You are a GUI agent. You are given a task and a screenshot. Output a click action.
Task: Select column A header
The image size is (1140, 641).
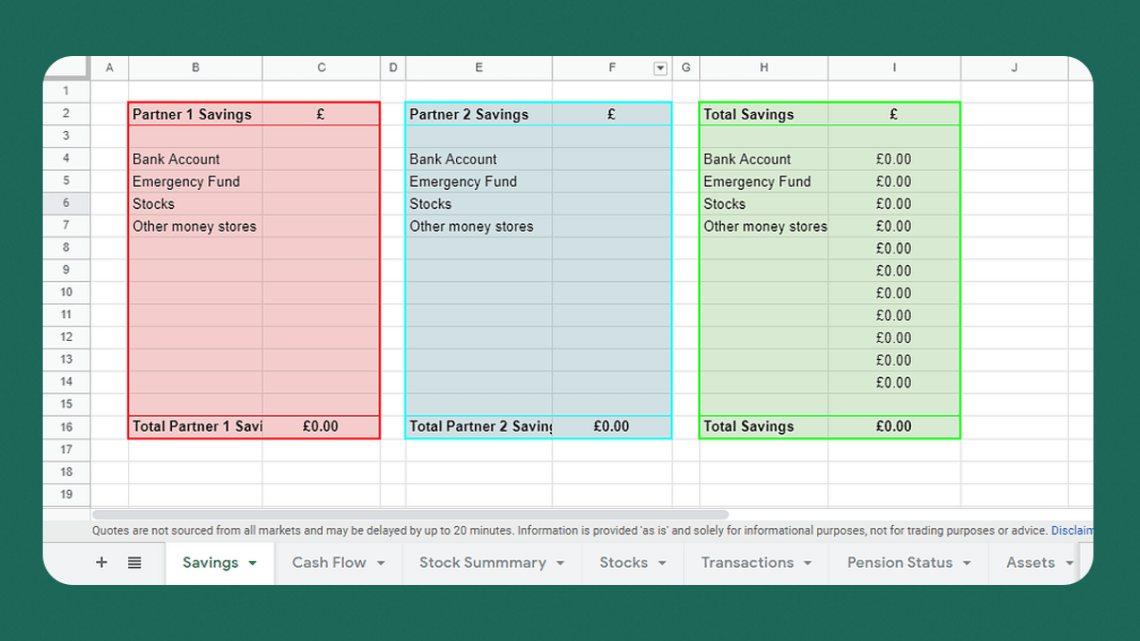tap(110, 68)
